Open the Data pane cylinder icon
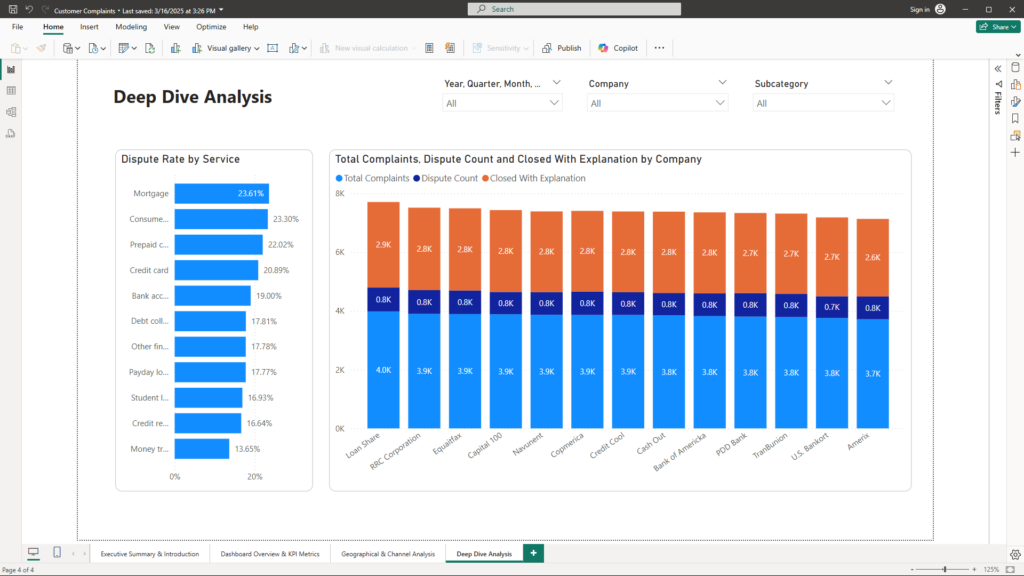Screen dimensions: 1024x576 [x=1015, y=67]
